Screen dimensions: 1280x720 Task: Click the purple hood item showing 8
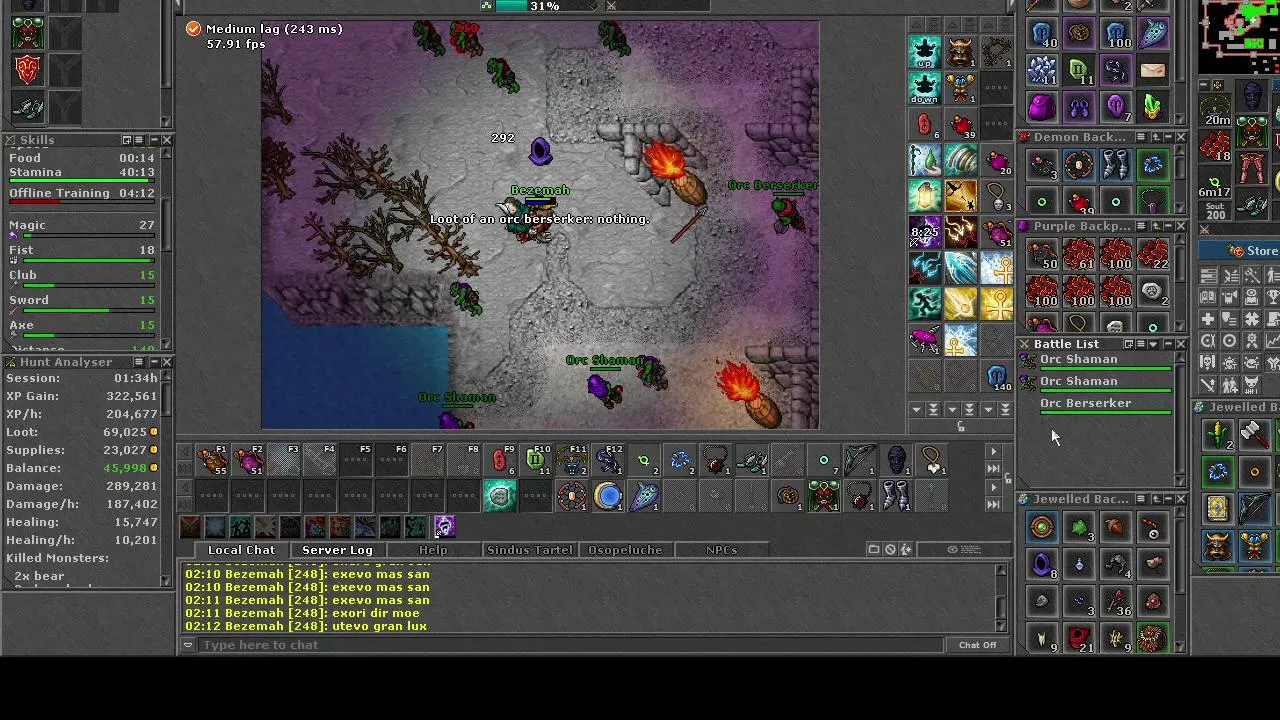[x=1041, y=564]
